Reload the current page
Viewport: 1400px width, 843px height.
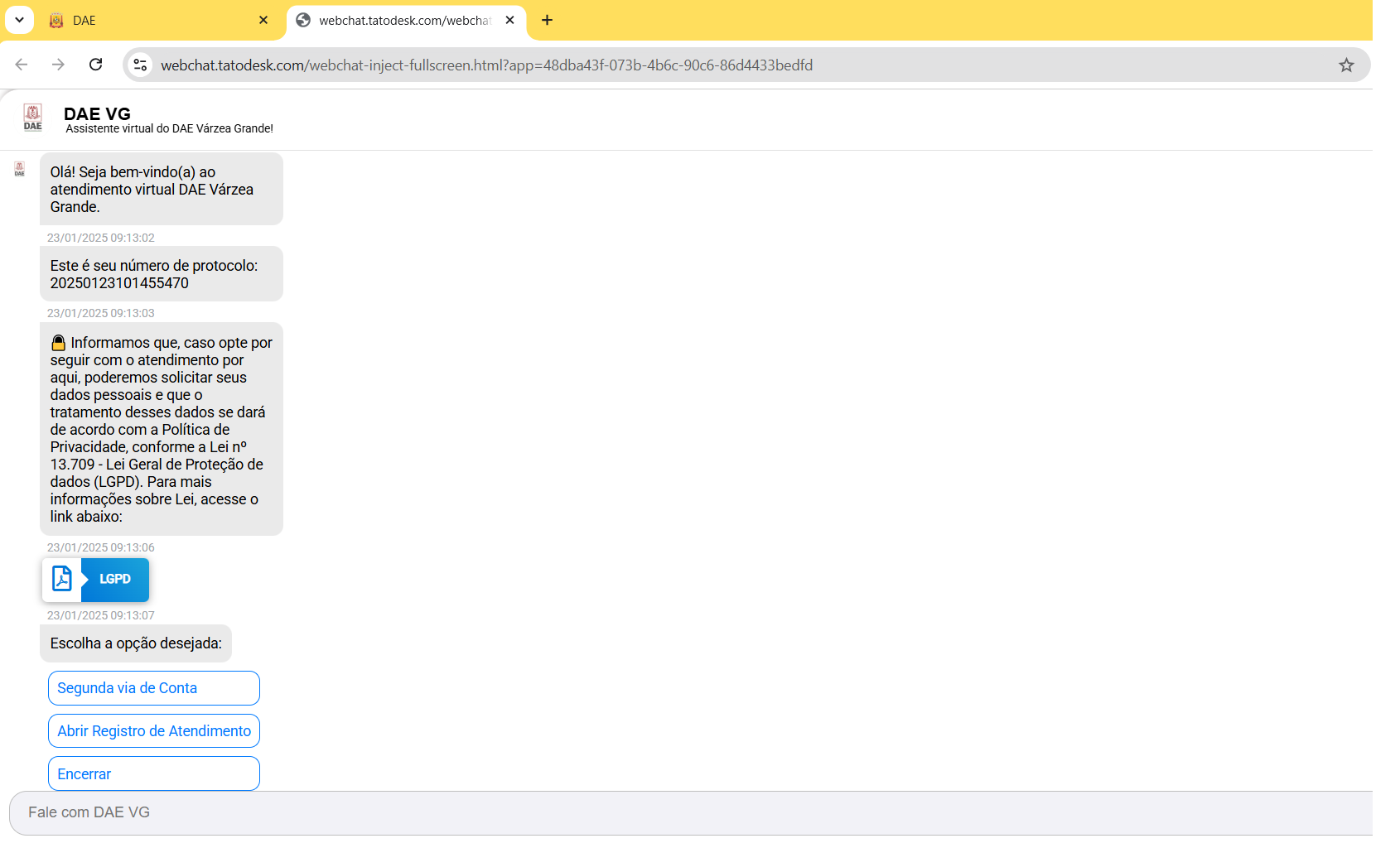point(96,65)
